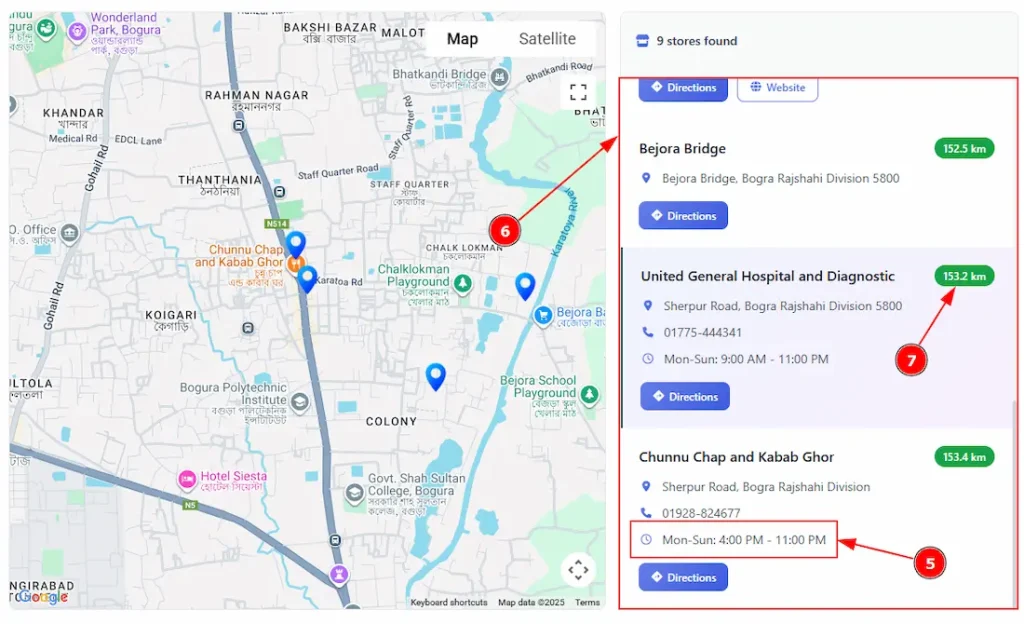Click Chalklokman Playground green marker
Image resolution: width=1024 pixels, height=624 pixels.
click(x=462, y=283)
